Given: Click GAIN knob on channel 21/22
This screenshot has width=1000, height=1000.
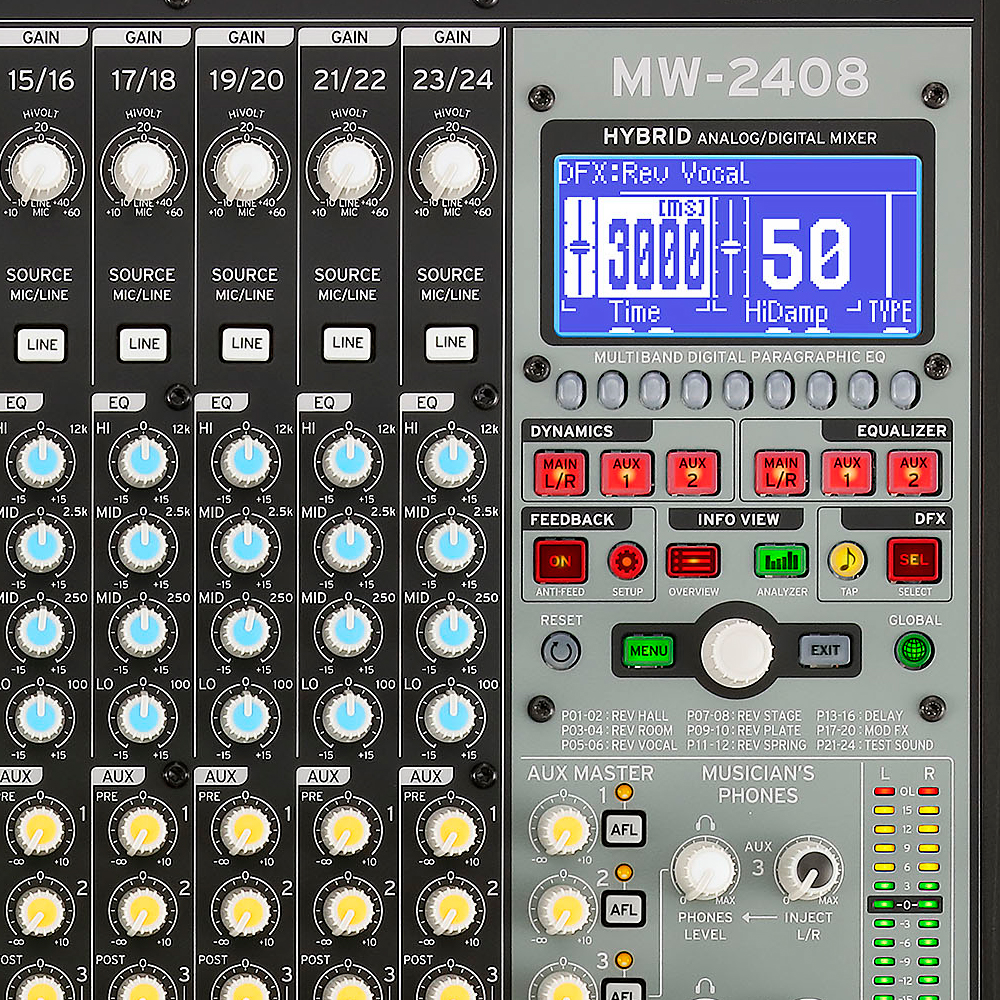Looking at the screenshot, I should 349,170.
